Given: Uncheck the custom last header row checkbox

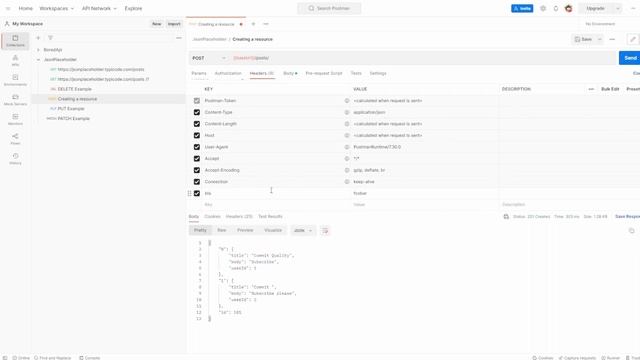Looking at the screenshot, I should point(197,193).
